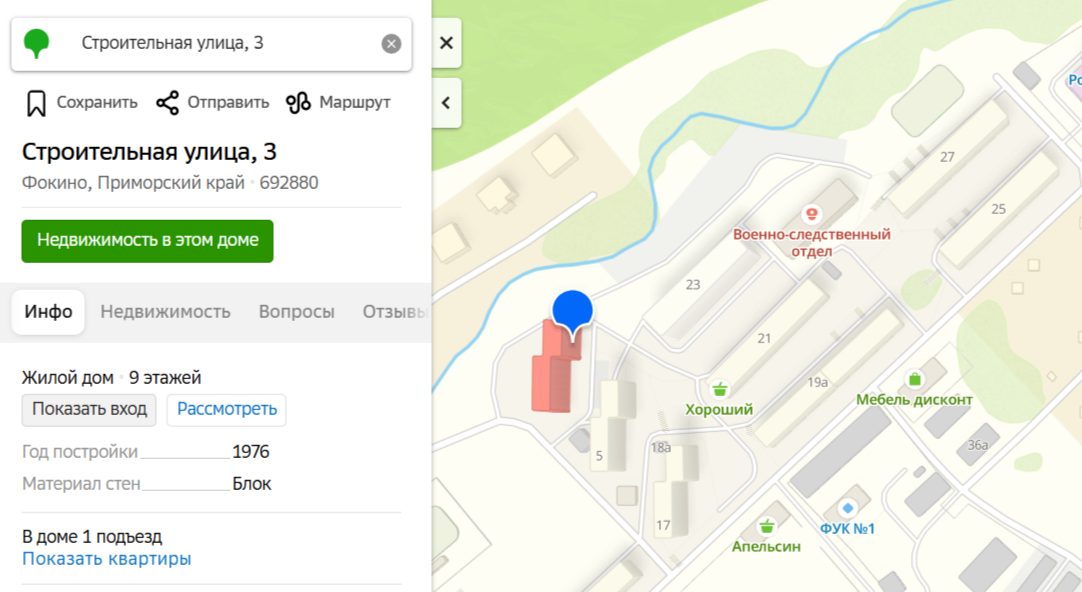Image resolution: width=1082 pixels, height=592 pixels.
Task: Open the Отзывы tab
Action: (396, 312)
